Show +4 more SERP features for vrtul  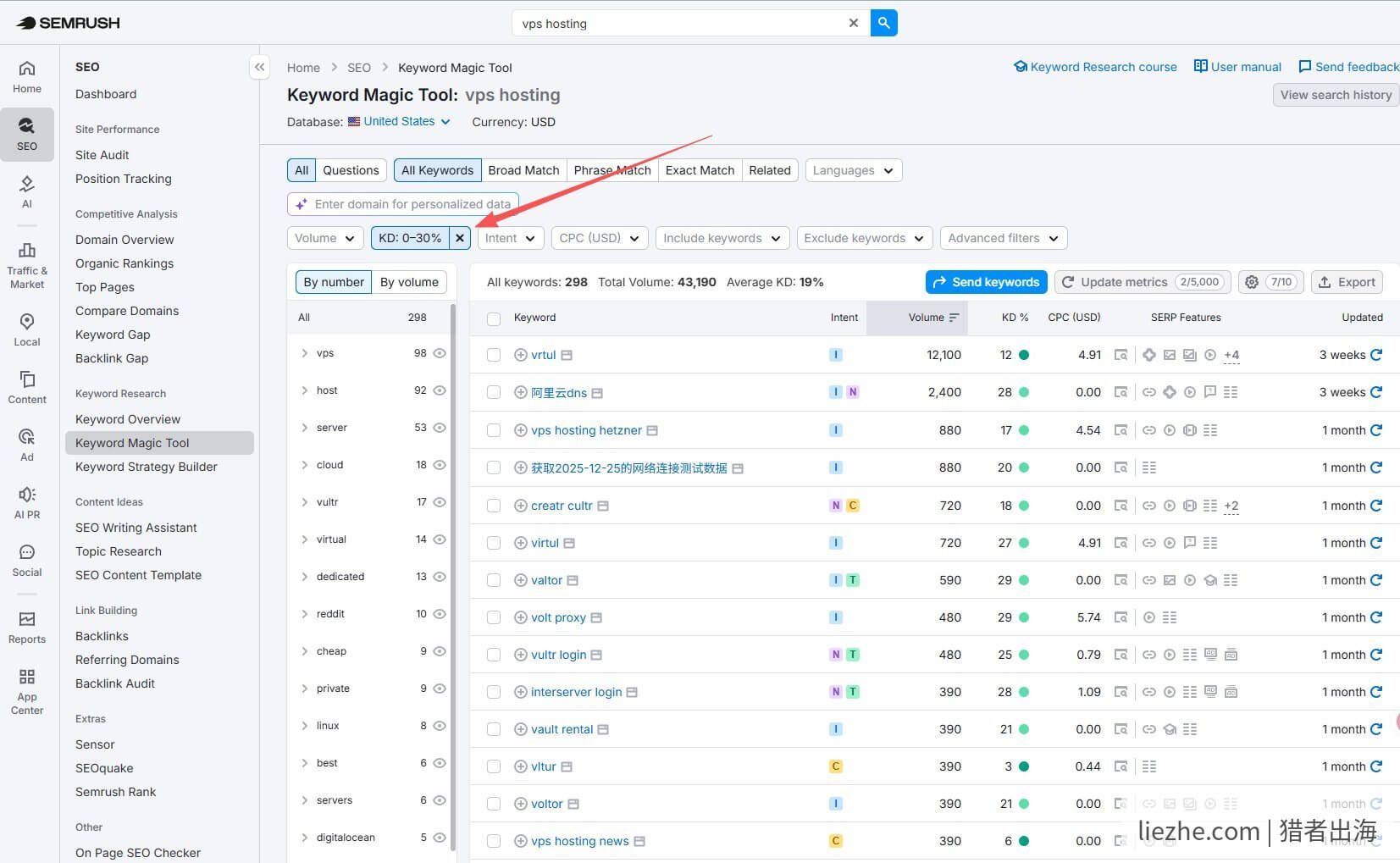tap(1231, 355)
